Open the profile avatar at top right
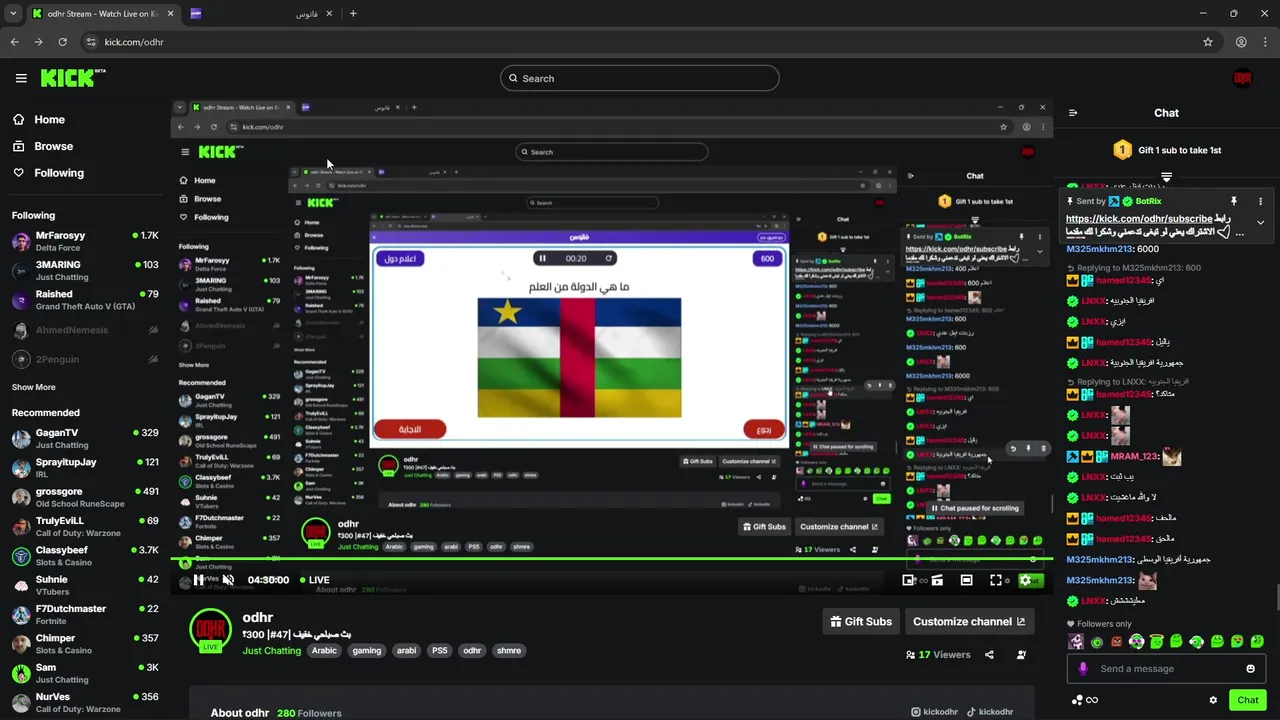The image size is (1280, 720). (1242, 78)
